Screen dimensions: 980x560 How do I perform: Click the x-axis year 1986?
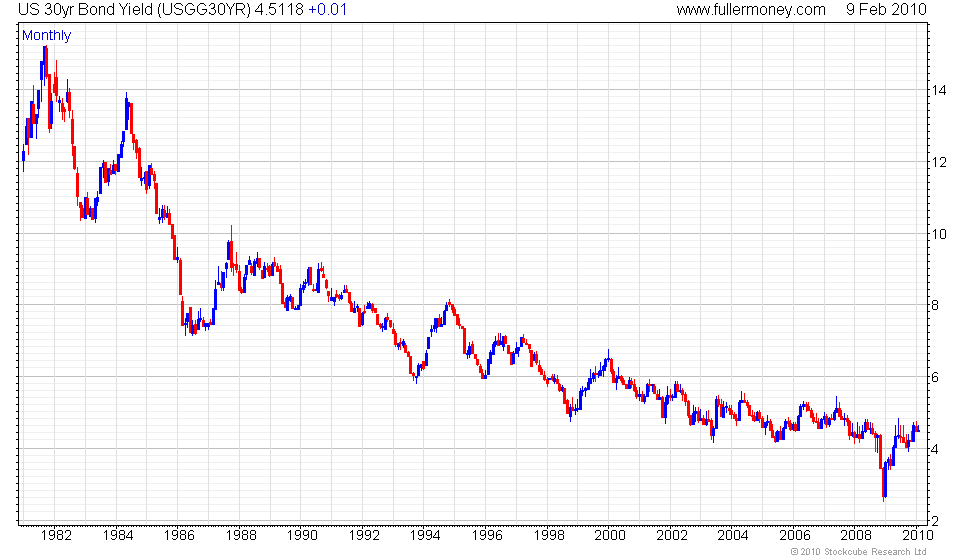[x=179, y=535]
